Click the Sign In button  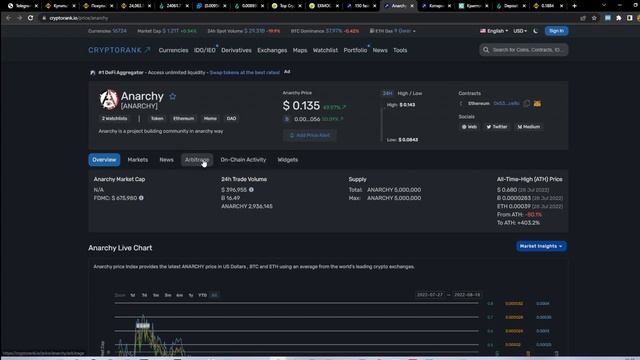coord(556,31)
